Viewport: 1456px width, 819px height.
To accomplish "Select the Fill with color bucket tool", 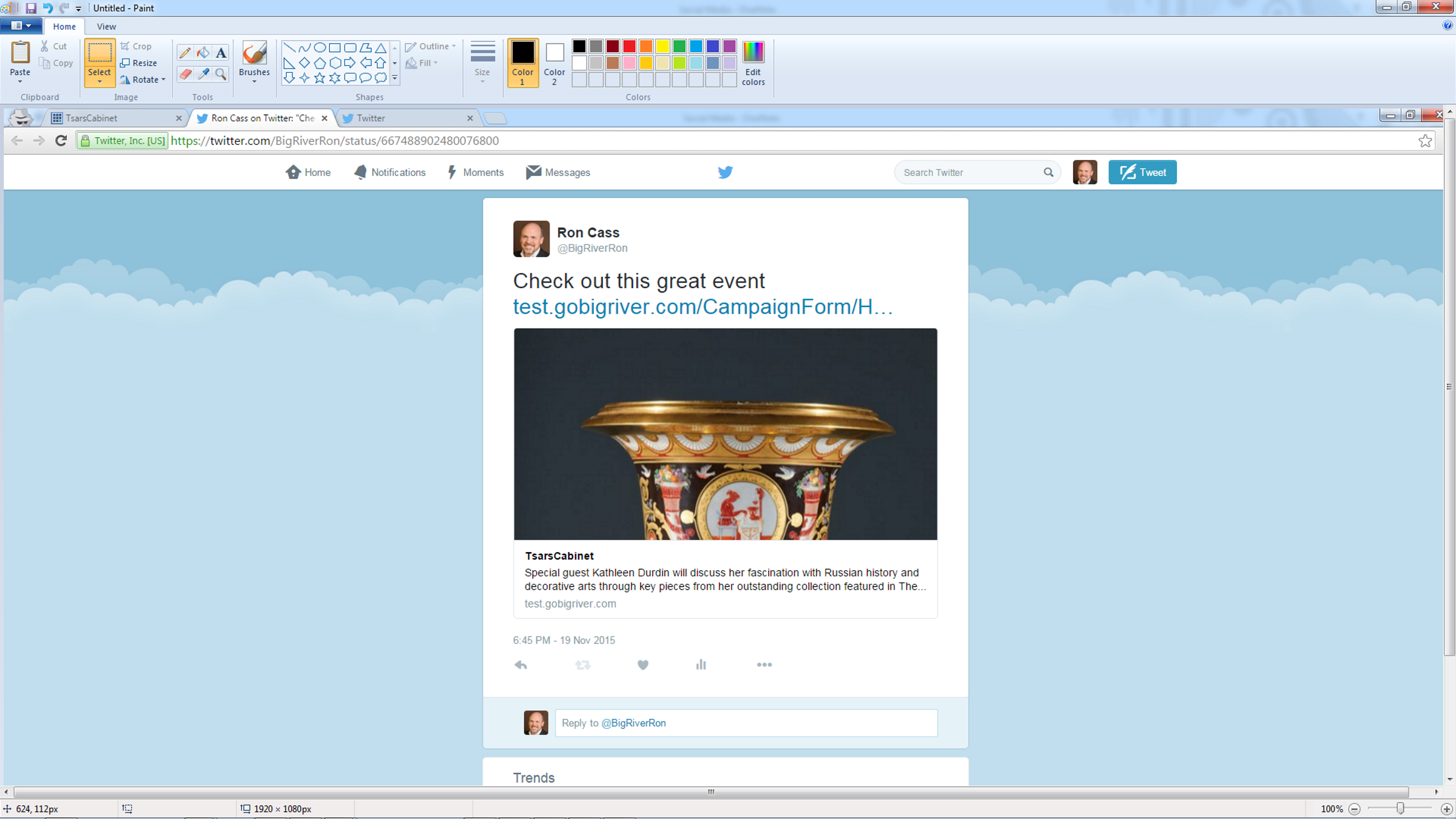I will (203, 53).
